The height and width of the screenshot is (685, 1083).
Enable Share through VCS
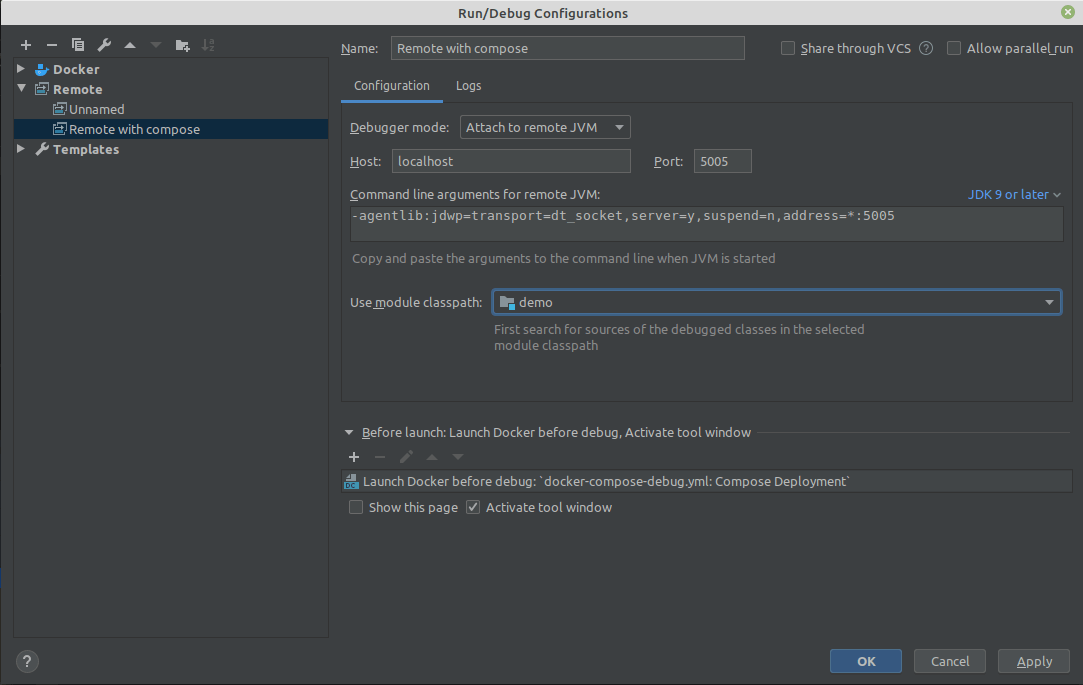tap(788, 48)
